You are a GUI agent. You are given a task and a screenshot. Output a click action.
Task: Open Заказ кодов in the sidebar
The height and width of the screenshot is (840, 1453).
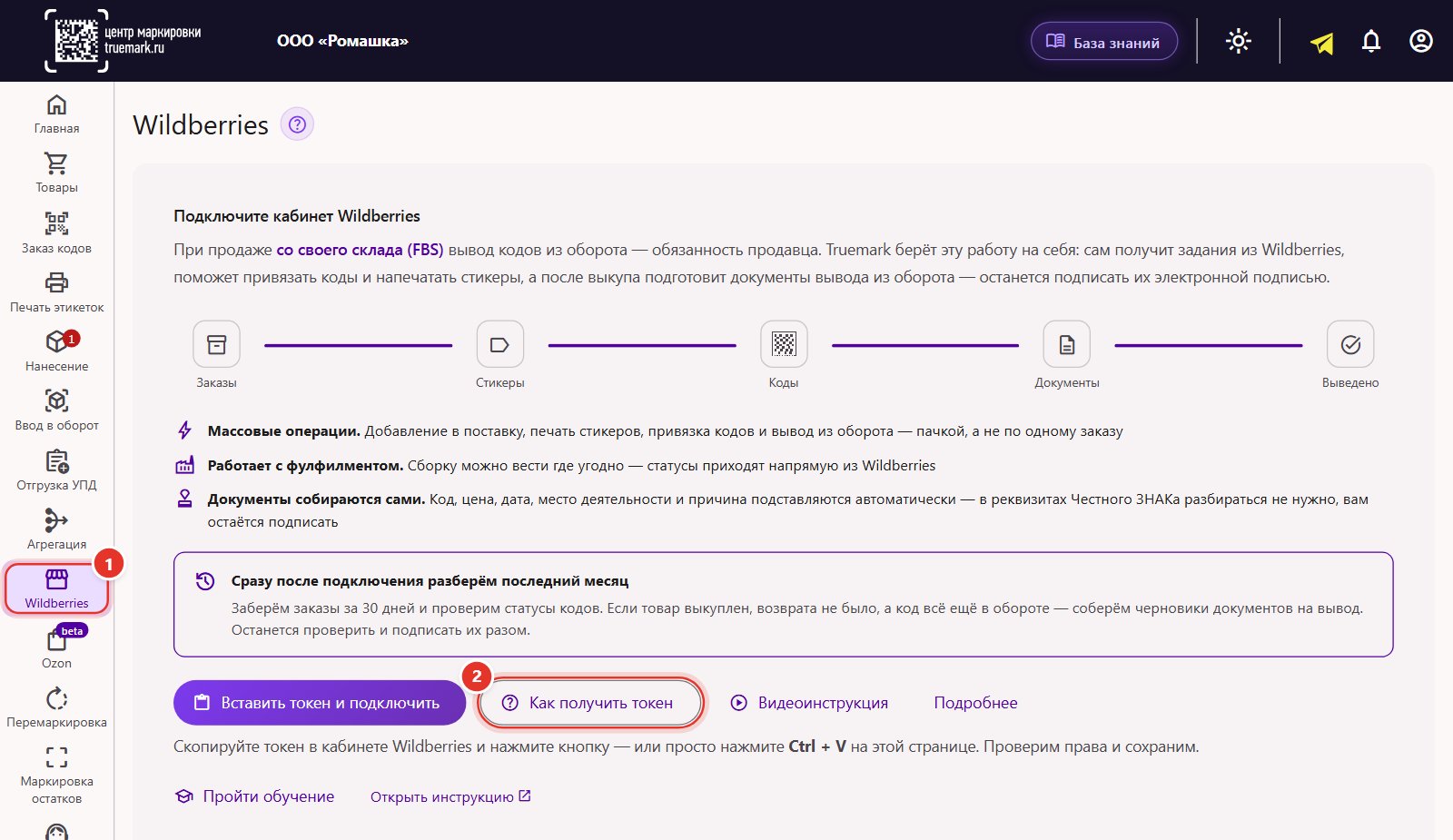[x=56, y=233]
